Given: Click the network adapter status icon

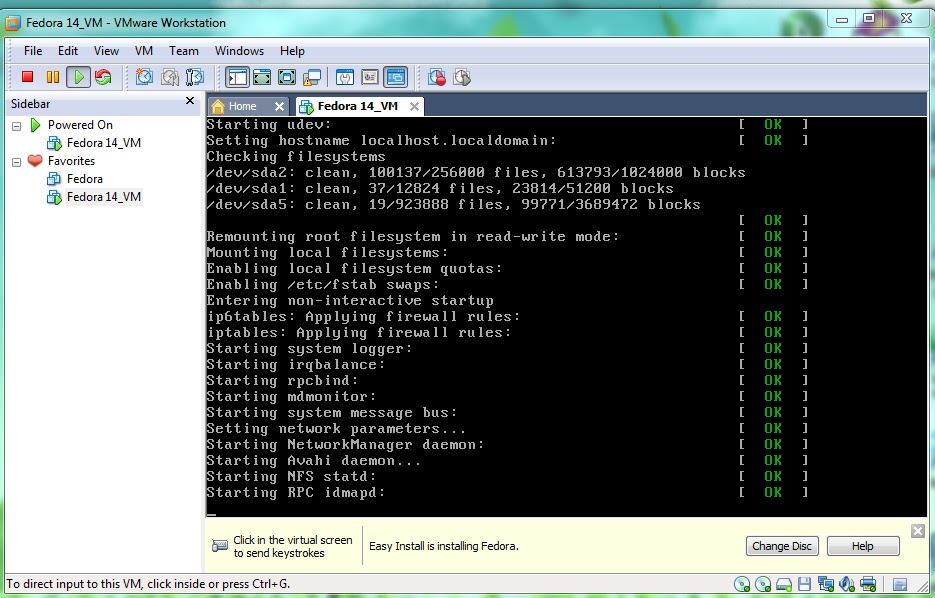Looking at the screenshot, I should click(826, 584).
